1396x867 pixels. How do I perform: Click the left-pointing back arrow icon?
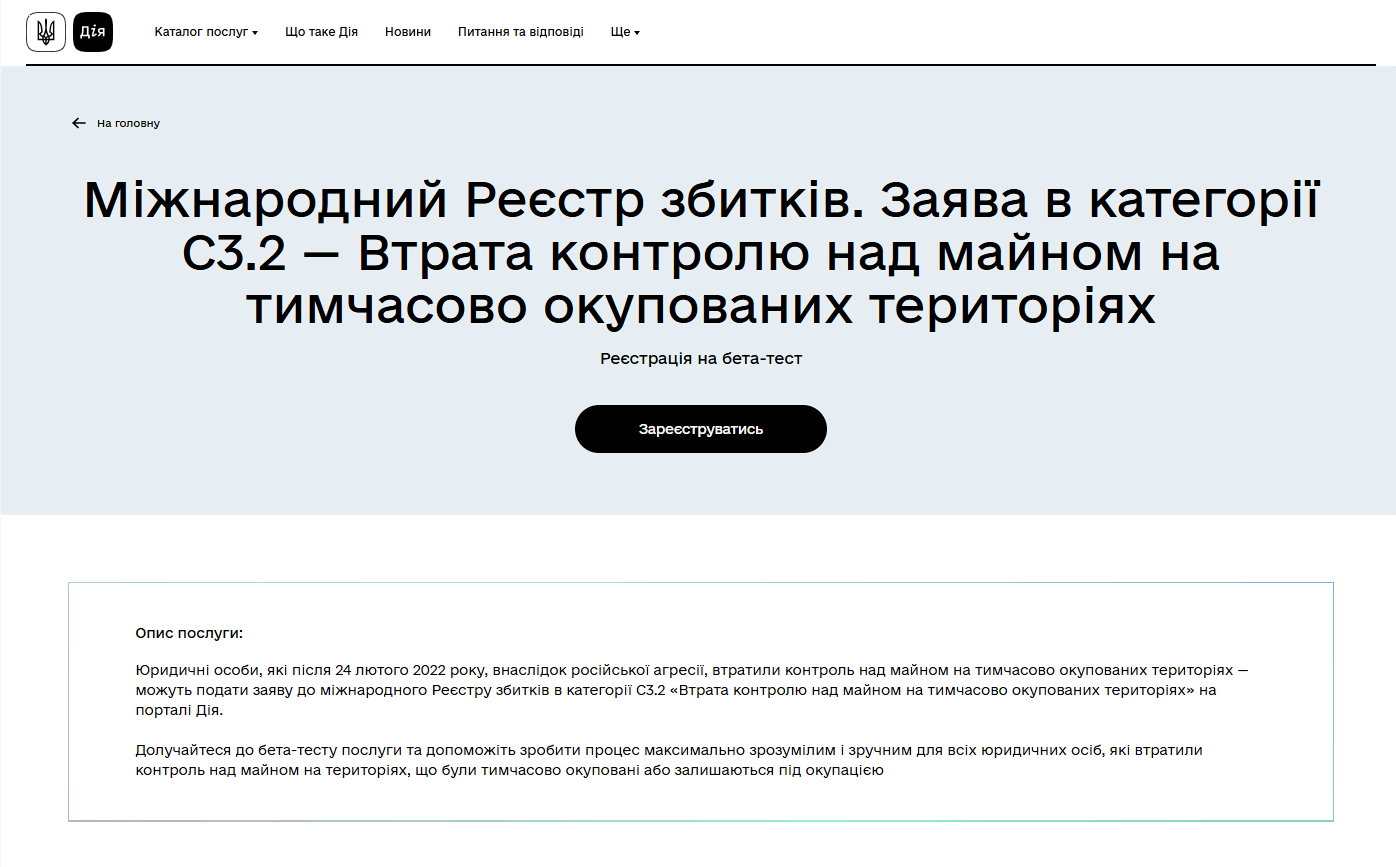(79, 123)
